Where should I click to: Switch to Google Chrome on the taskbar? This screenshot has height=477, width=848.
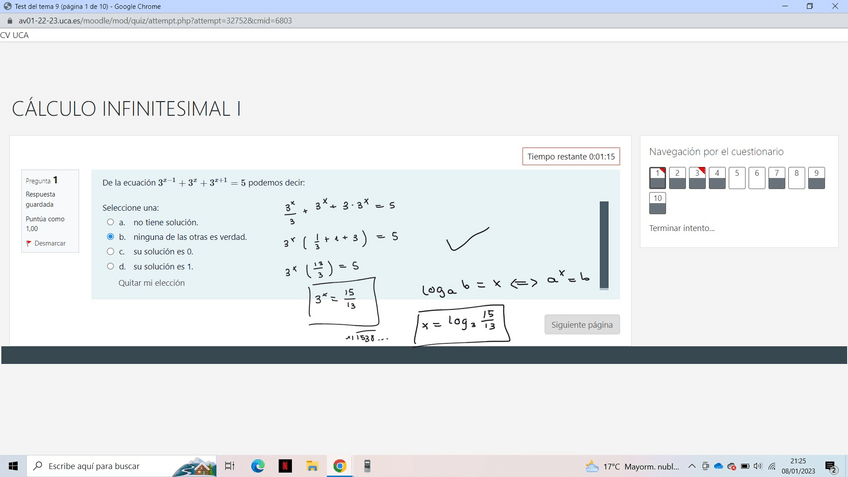[340, 466]
